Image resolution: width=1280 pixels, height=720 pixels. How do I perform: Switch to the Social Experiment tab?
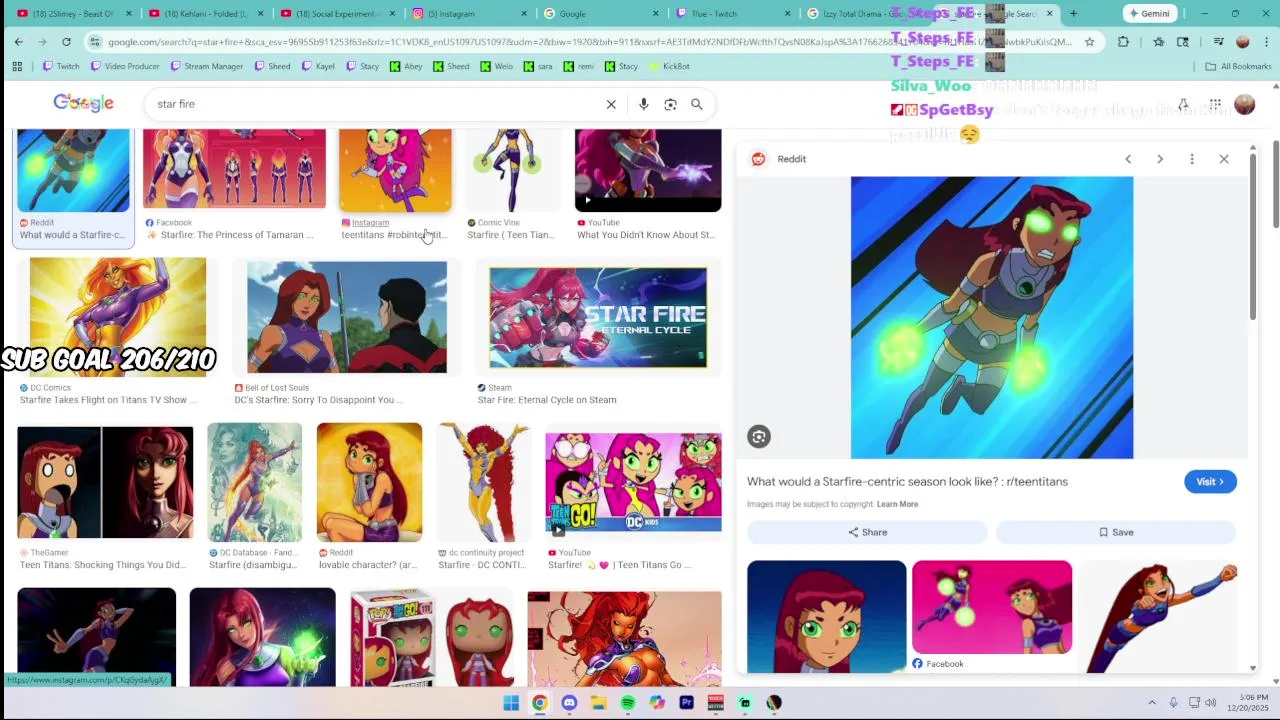337,14
